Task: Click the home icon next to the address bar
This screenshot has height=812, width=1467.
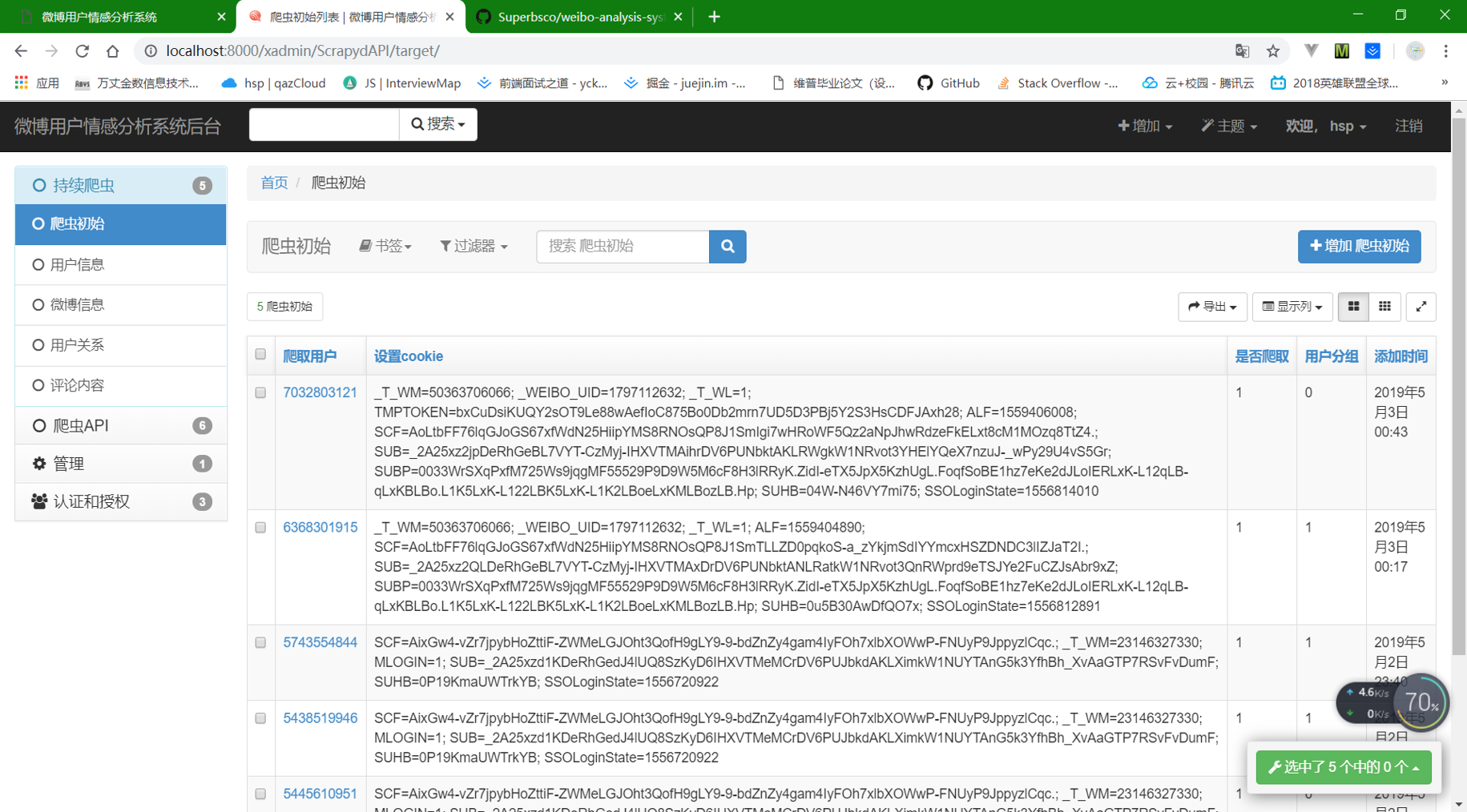Action: 112,50
